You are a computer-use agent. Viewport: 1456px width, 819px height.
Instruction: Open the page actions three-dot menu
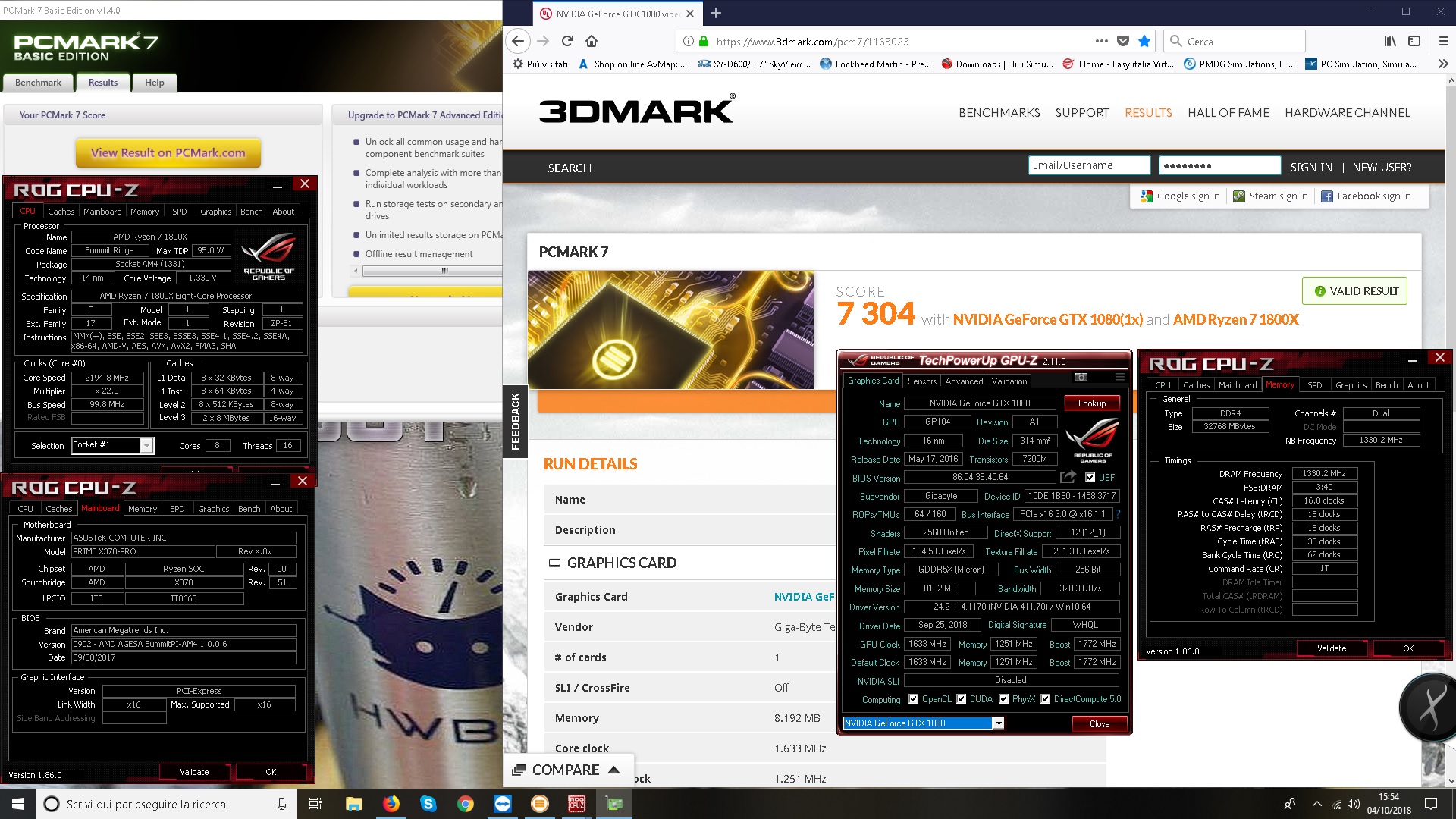pyautogui.click(x=1102, y=41)
